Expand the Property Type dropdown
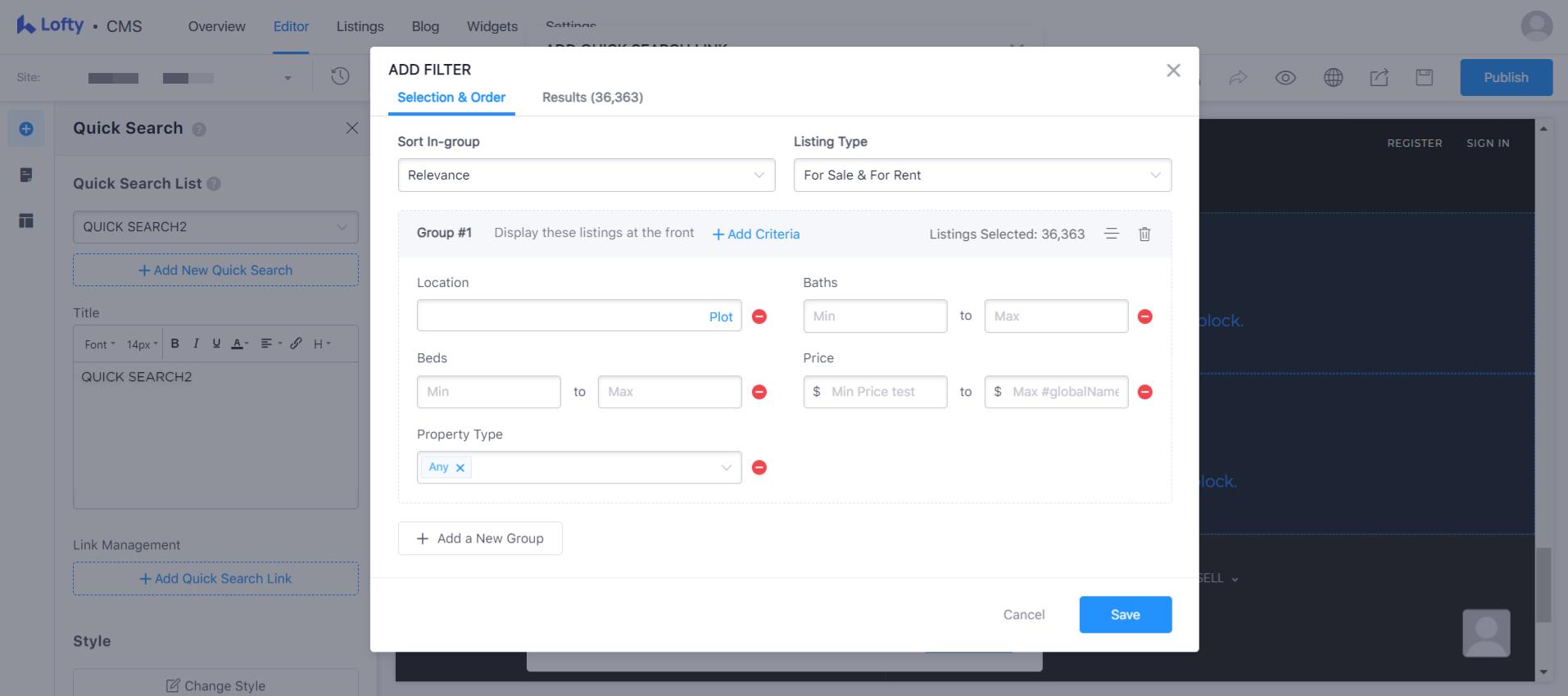The height and width of the screenshot is (696, 1568). [725, 468]
